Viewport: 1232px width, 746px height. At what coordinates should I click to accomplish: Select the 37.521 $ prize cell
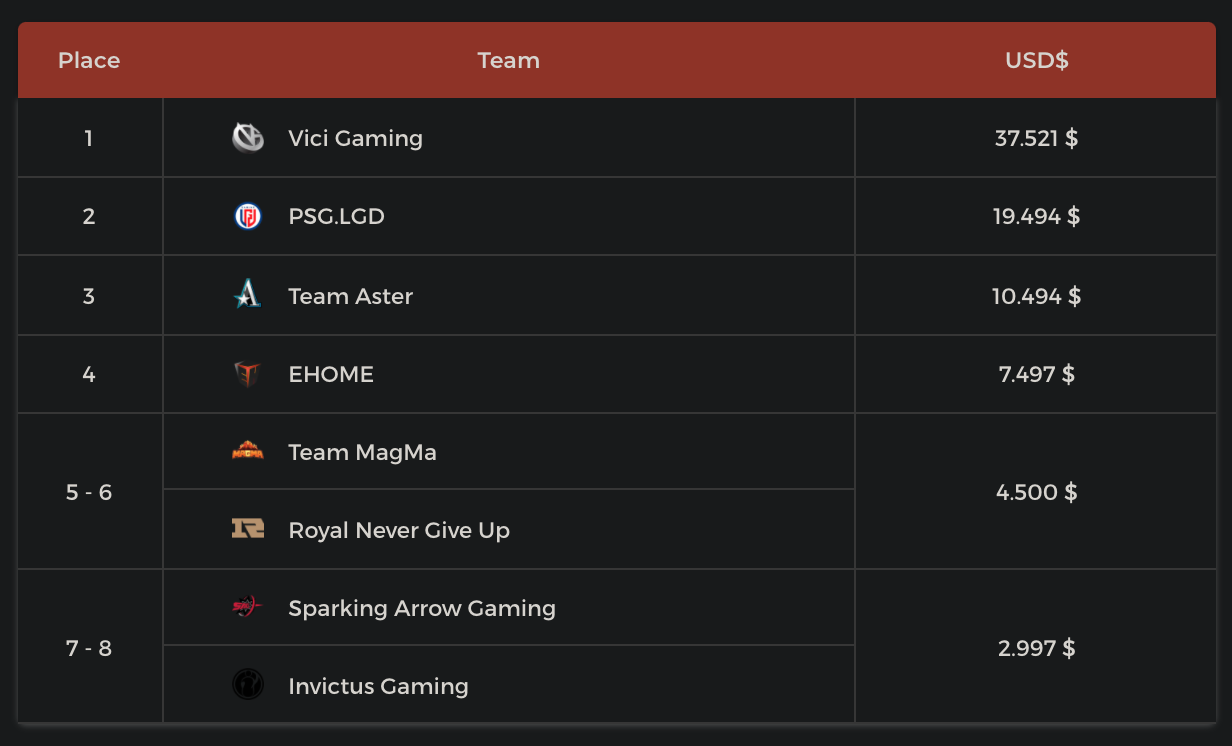1036,138
